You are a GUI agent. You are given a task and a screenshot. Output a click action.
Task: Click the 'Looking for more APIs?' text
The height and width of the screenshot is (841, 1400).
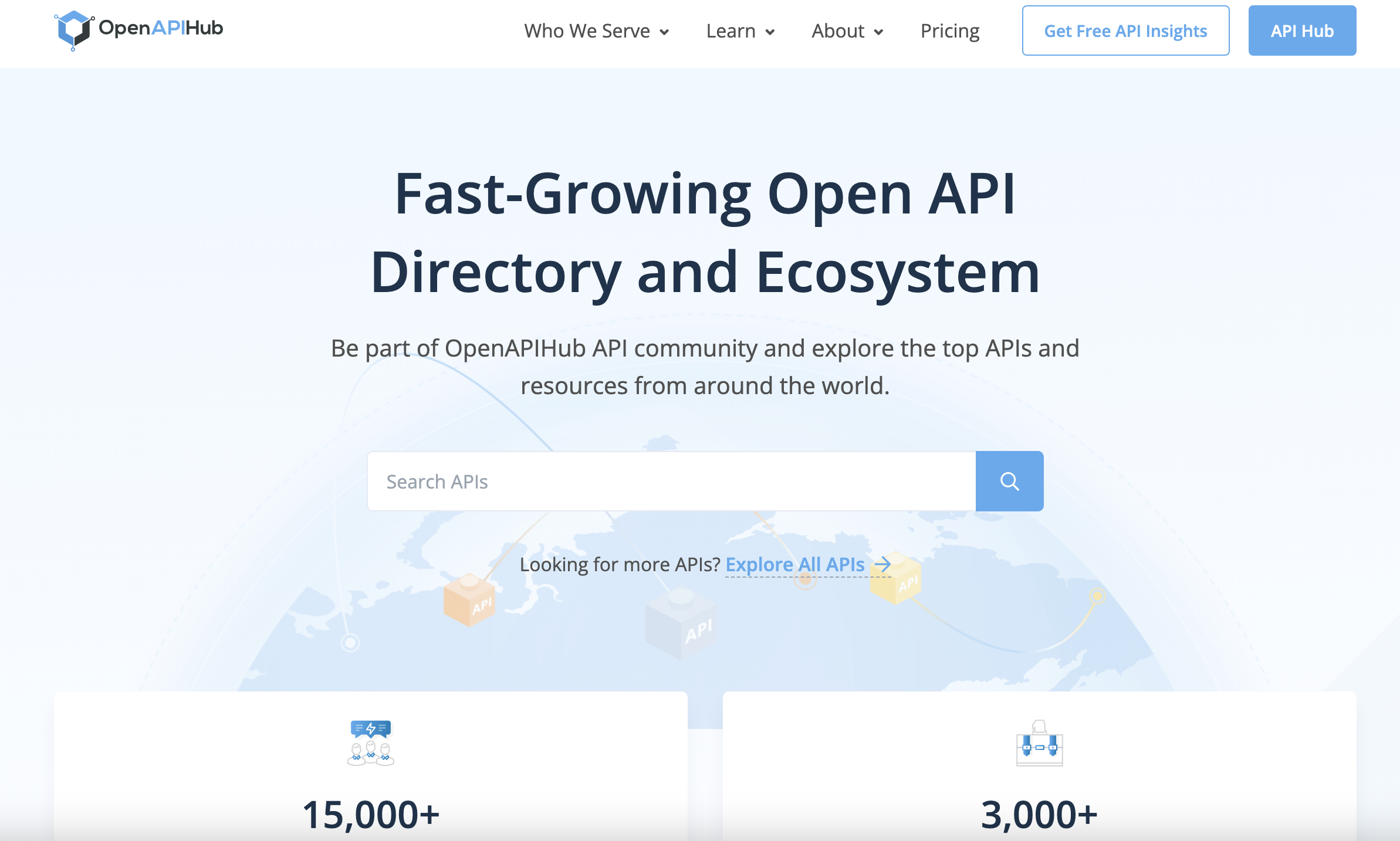click(620, 564)
